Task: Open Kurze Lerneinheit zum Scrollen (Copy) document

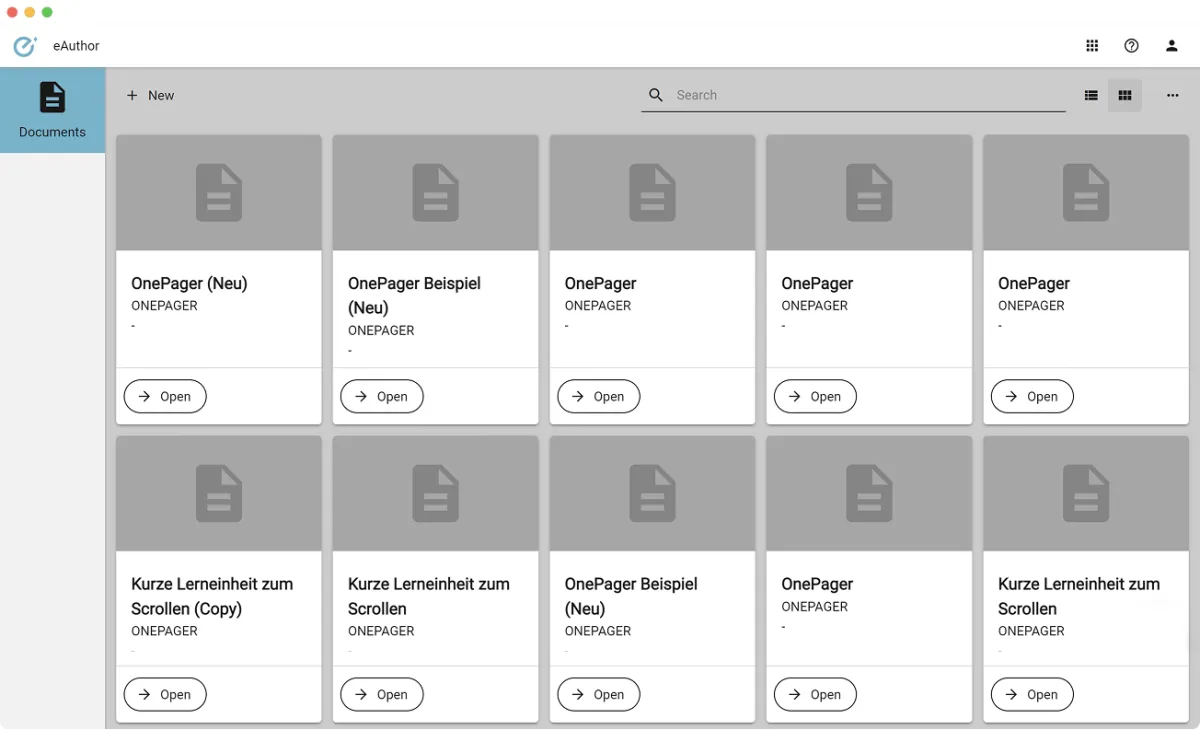Action: 165,694
